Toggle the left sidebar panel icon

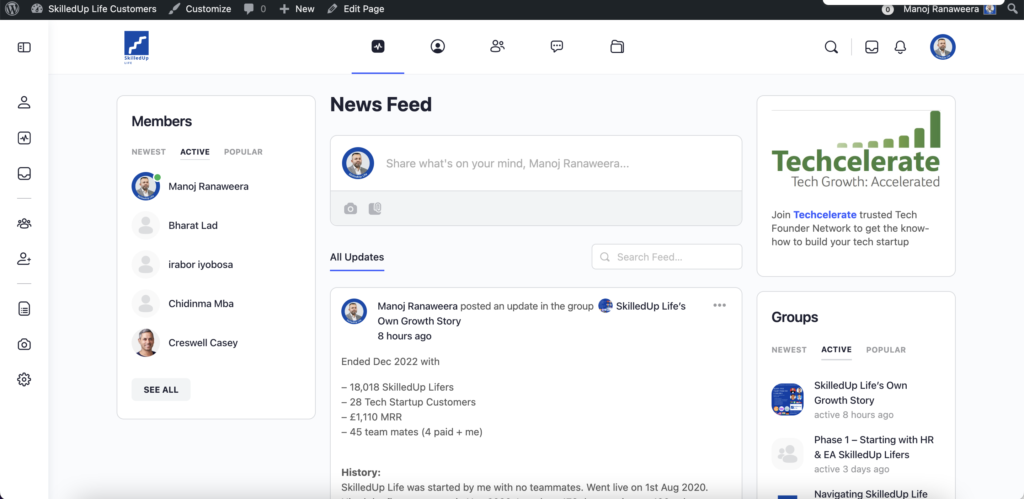(24, 47)
